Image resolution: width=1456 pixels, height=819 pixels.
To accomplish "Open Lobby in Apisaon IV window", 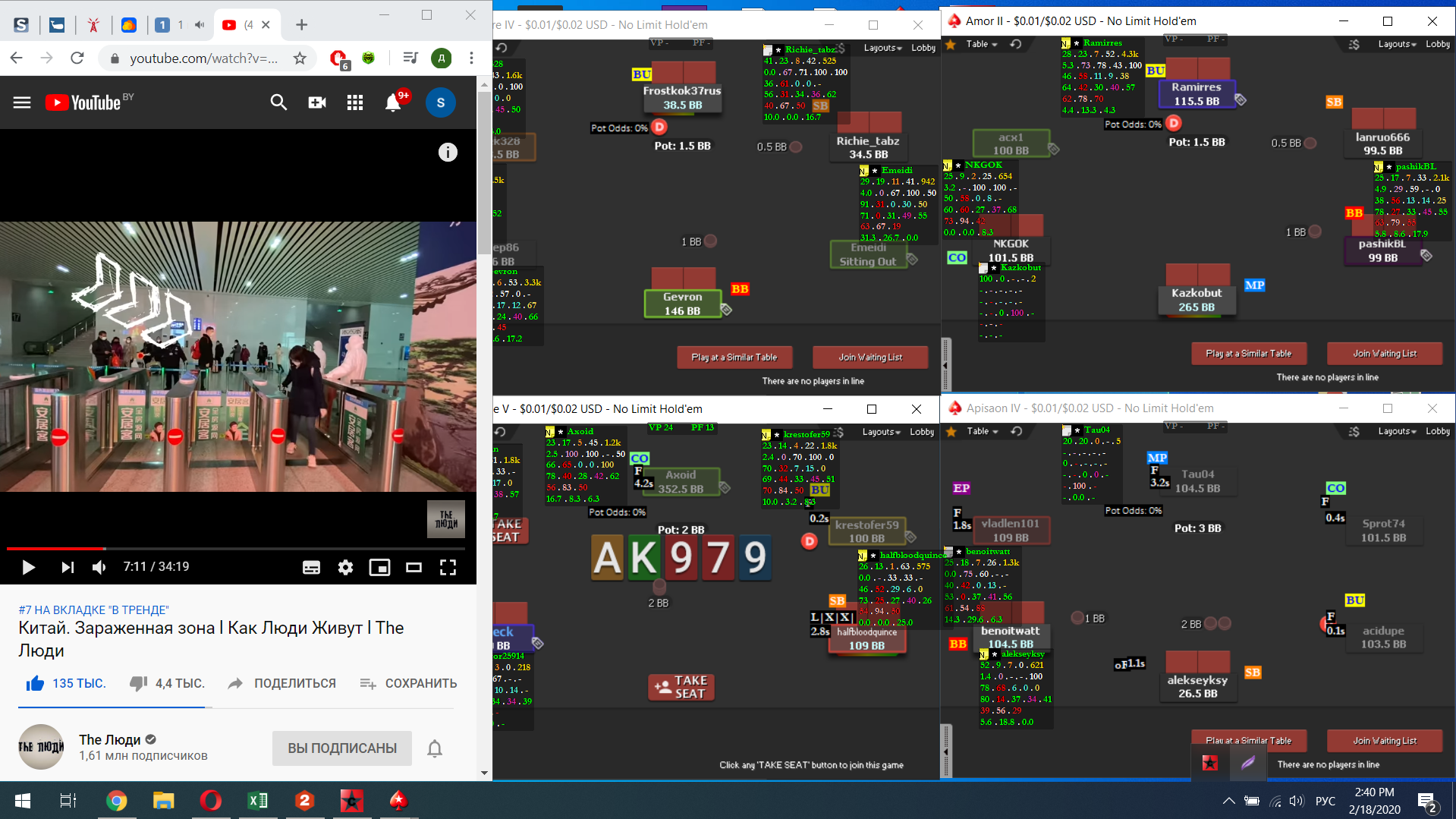I will [x=1438, y=431].
